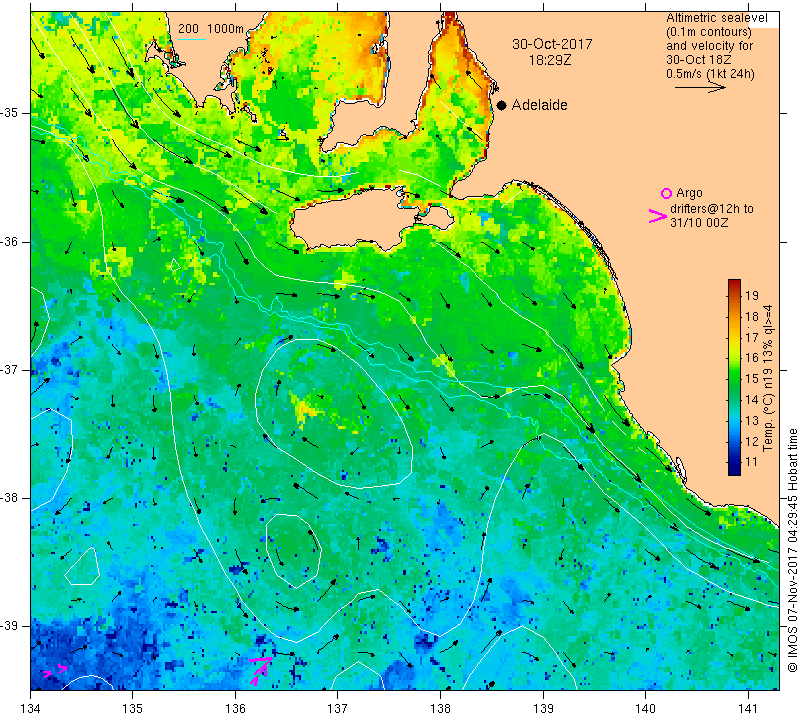The height and width of the screenshot is (720, 800).
Task: Click the dark blue bottom of the temperature scale
Action: (734, 469)
